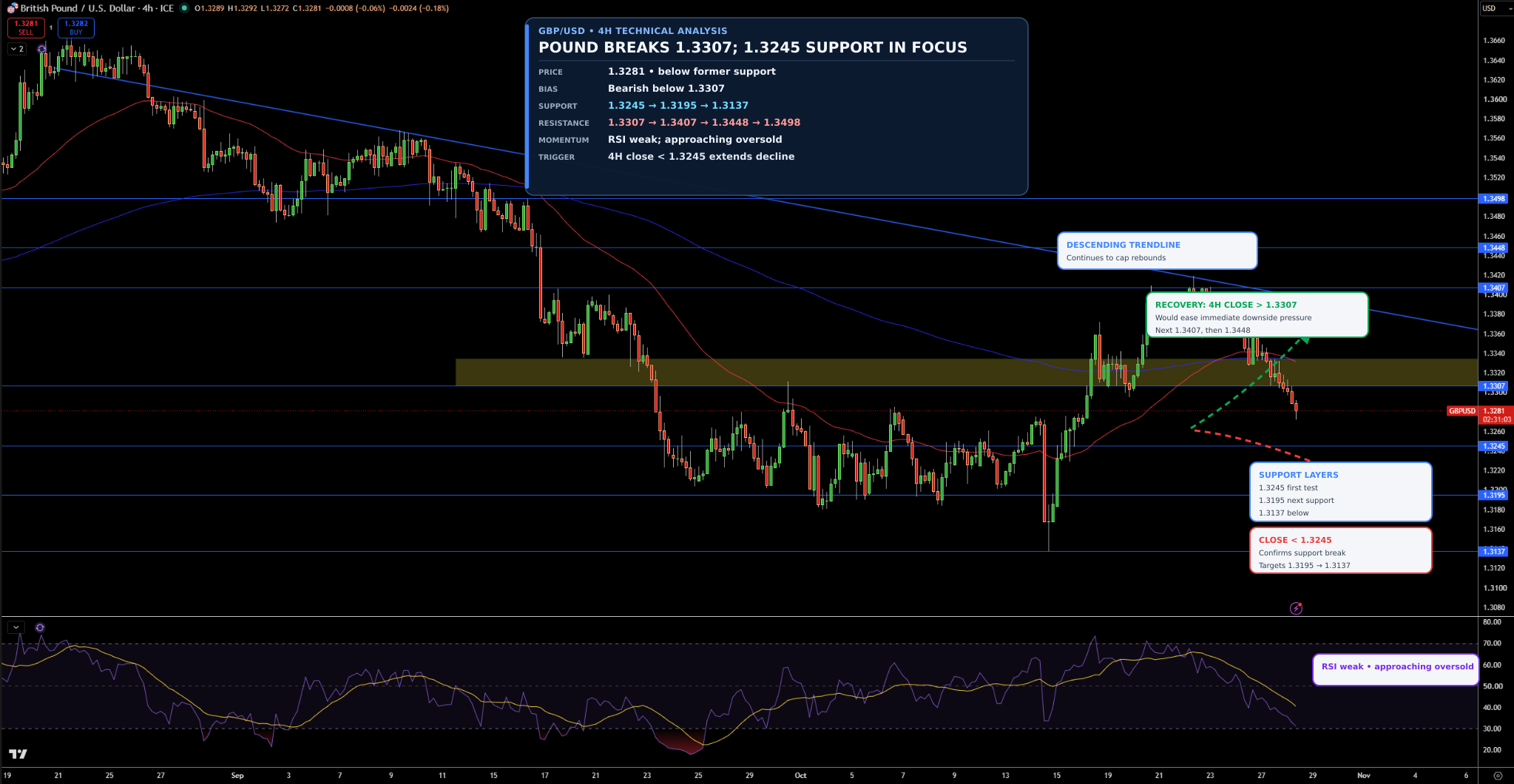The image size is (1514, 784).
Task: Click the −0.0024 (−0.18%) change value
Action: pos(418,8)
